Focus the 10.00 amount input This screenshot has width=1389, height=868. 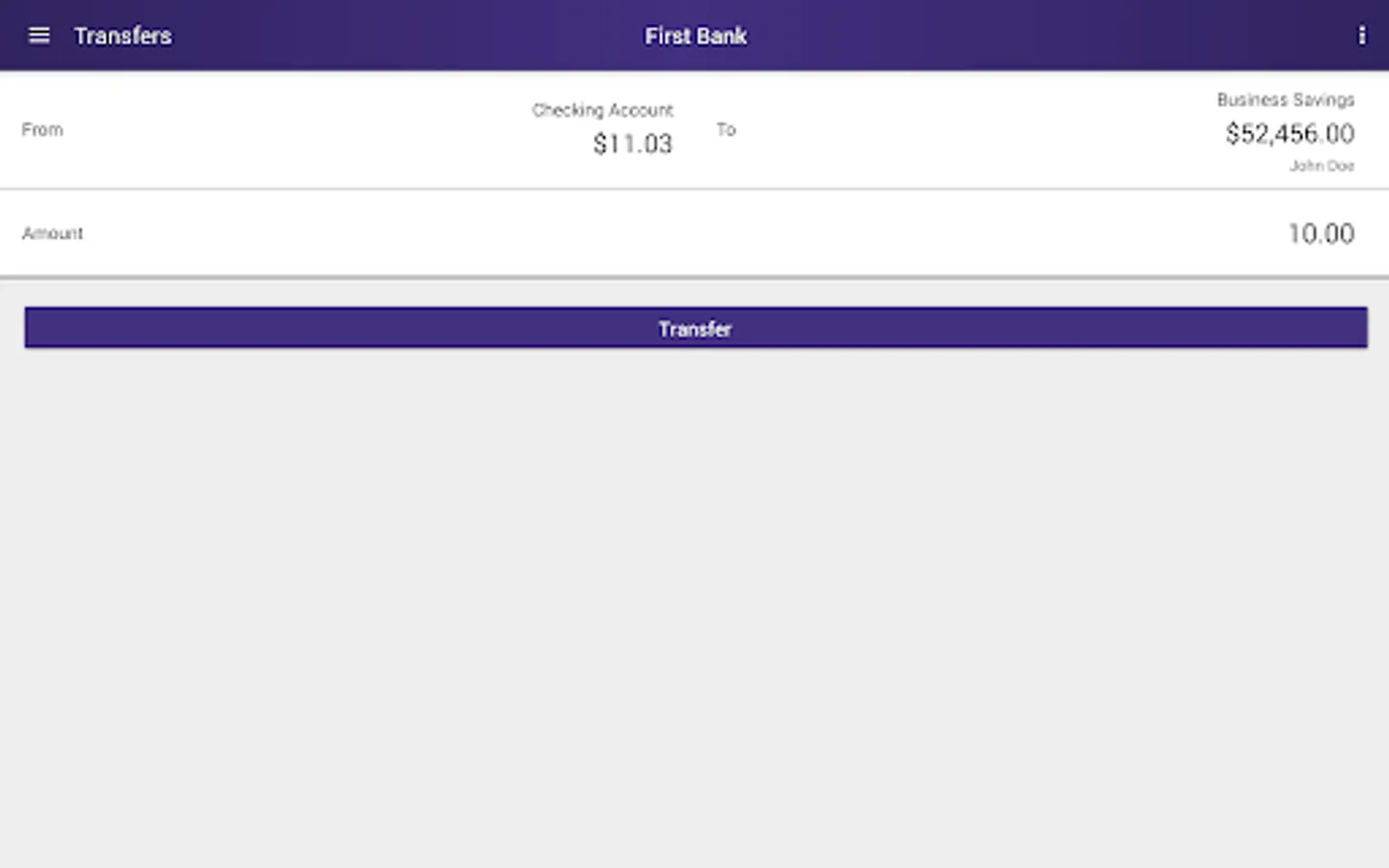(x=1321, y=233)
